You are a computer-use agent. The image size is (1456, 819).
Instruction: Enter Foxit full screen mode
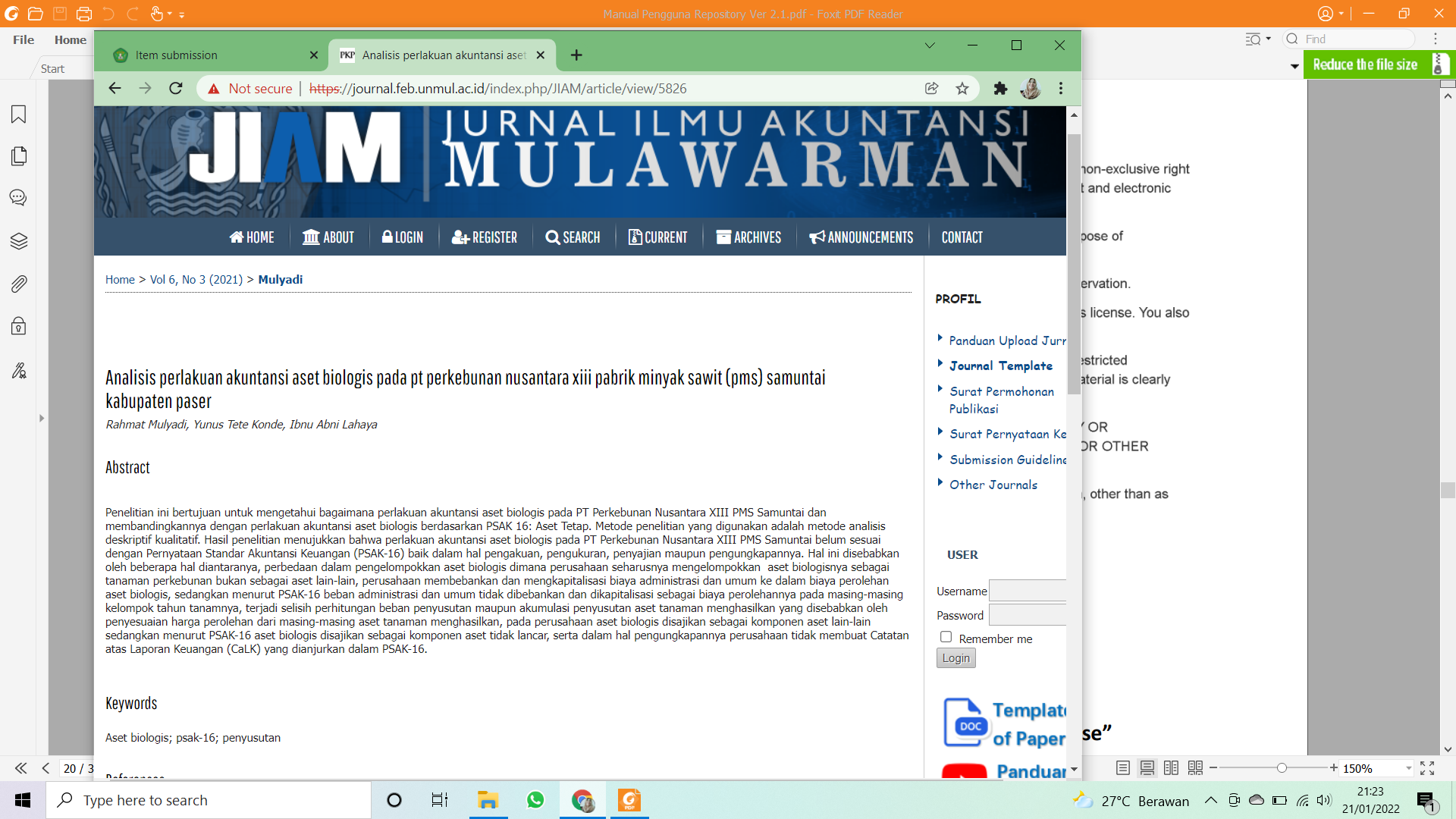[1427, 768]
